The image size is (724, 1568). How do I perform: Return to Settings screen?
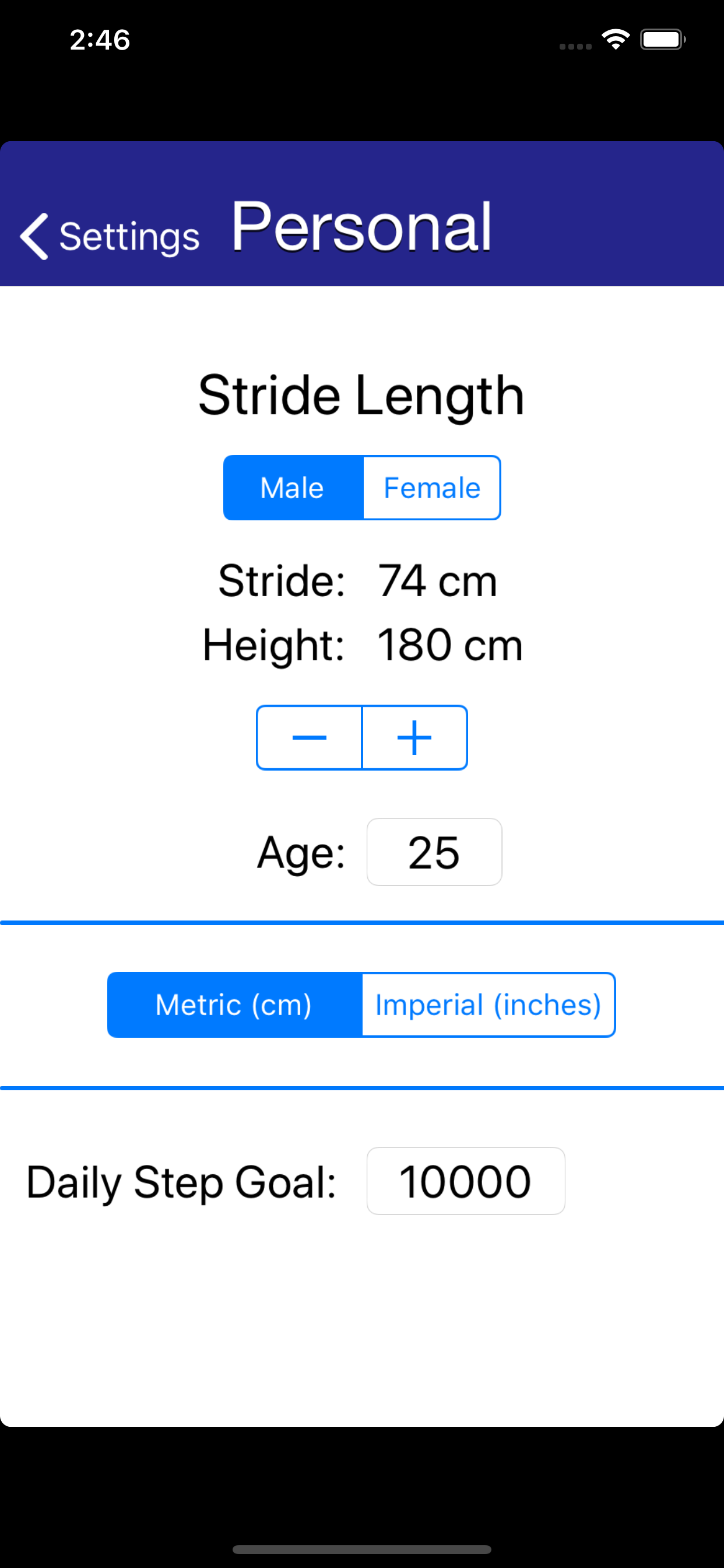[128, 237]
